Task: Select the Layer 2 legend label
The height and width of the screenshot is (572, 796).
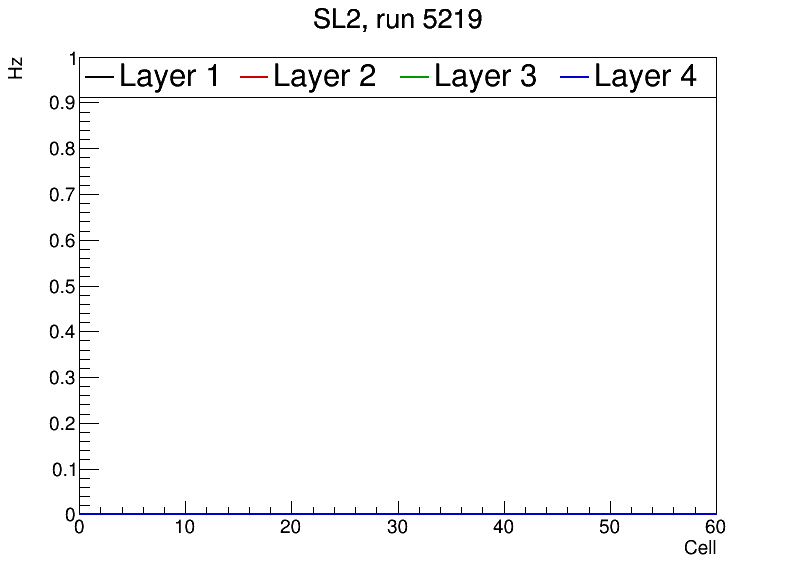Action: pos(324,76)
